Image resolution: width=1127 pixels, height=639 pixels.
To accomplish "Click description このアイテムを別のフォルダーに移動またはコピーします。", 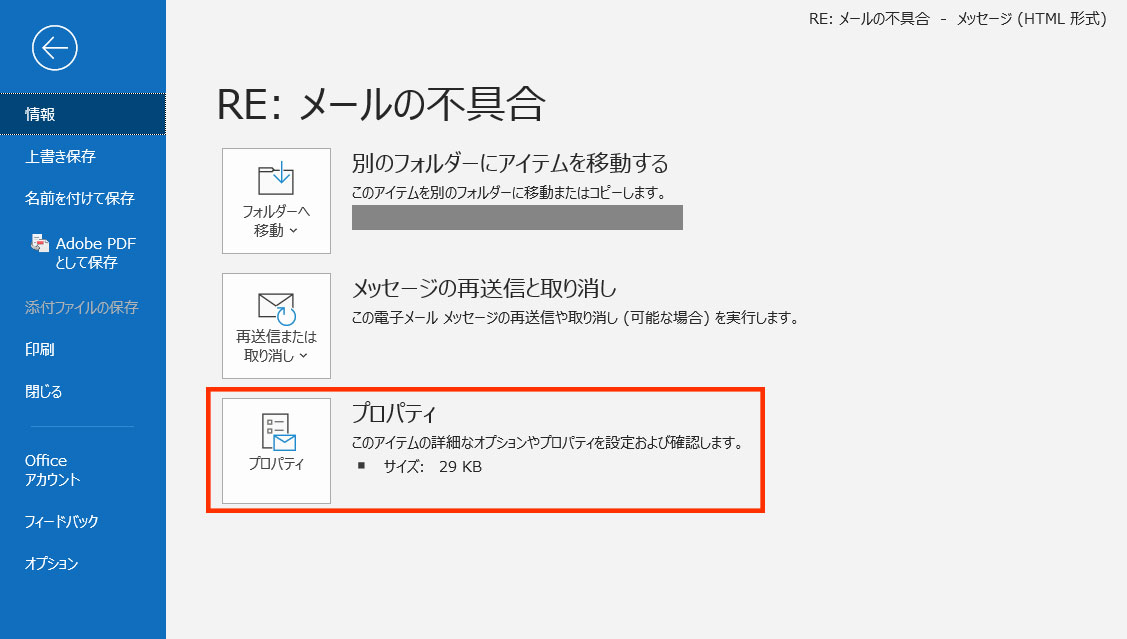I will pyautogui.click(x=508, y=193).
